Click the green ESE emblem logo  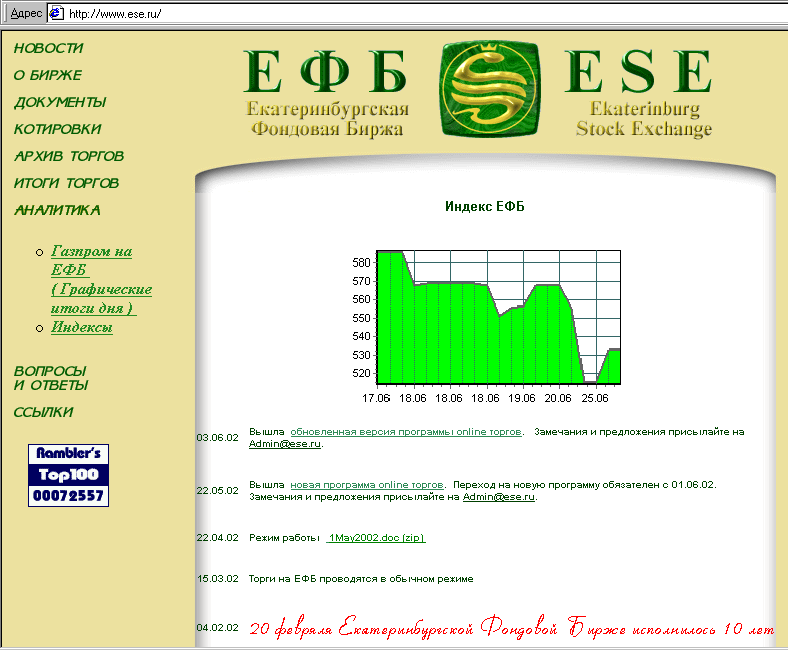pyautogui.click(x=490, y=89)
